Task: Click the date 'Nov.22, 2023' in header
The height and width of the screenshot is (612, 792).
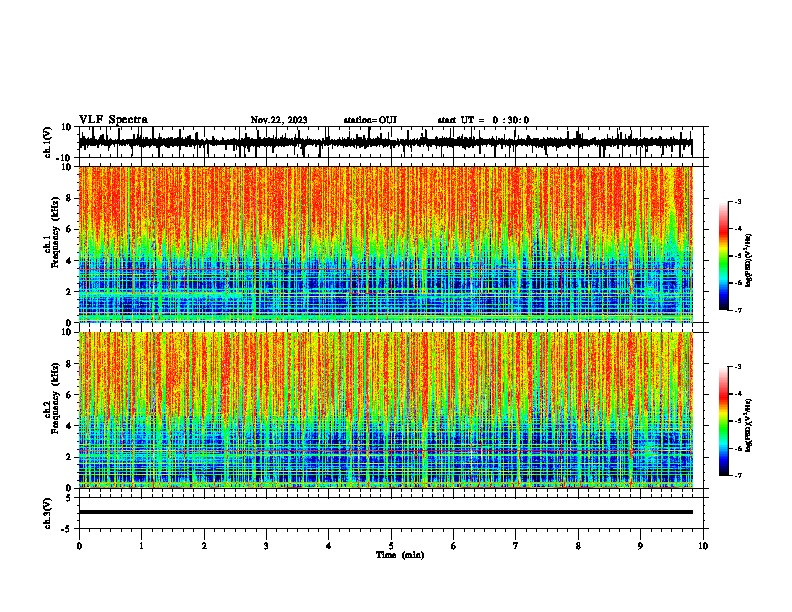Action: click(279, 120)
